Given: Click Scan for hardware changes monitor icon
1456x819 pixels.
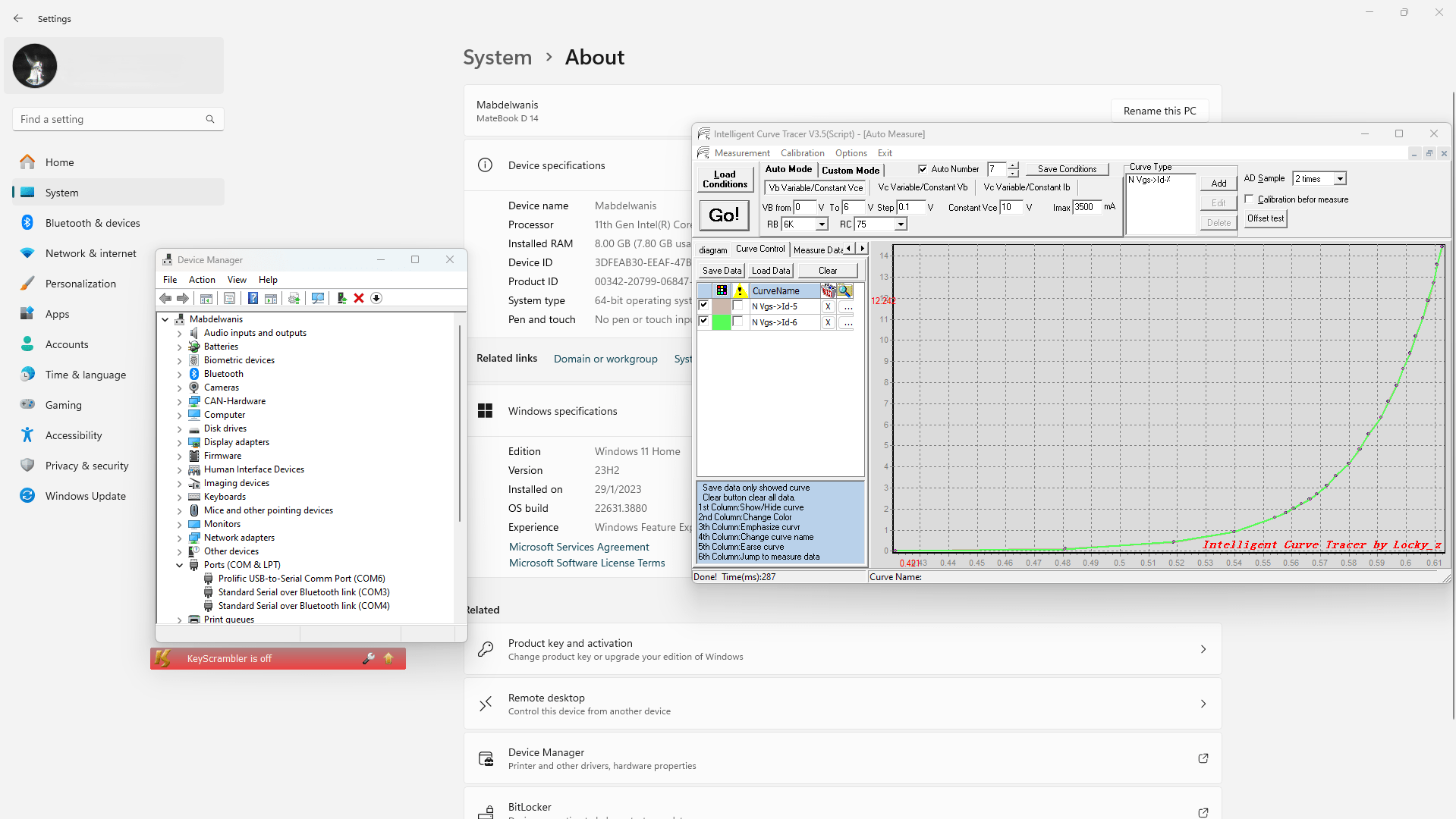Looking at the screenshot, I should [x=318, y=298].
